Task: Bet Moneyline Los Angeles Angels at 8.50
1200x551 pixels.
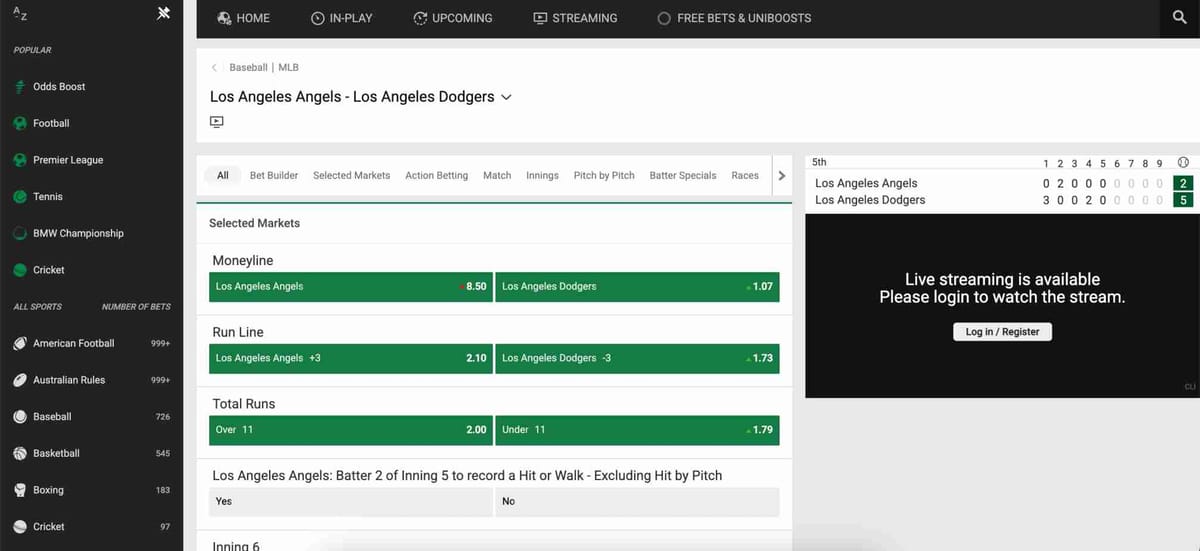Action: [x=351, y=286]
